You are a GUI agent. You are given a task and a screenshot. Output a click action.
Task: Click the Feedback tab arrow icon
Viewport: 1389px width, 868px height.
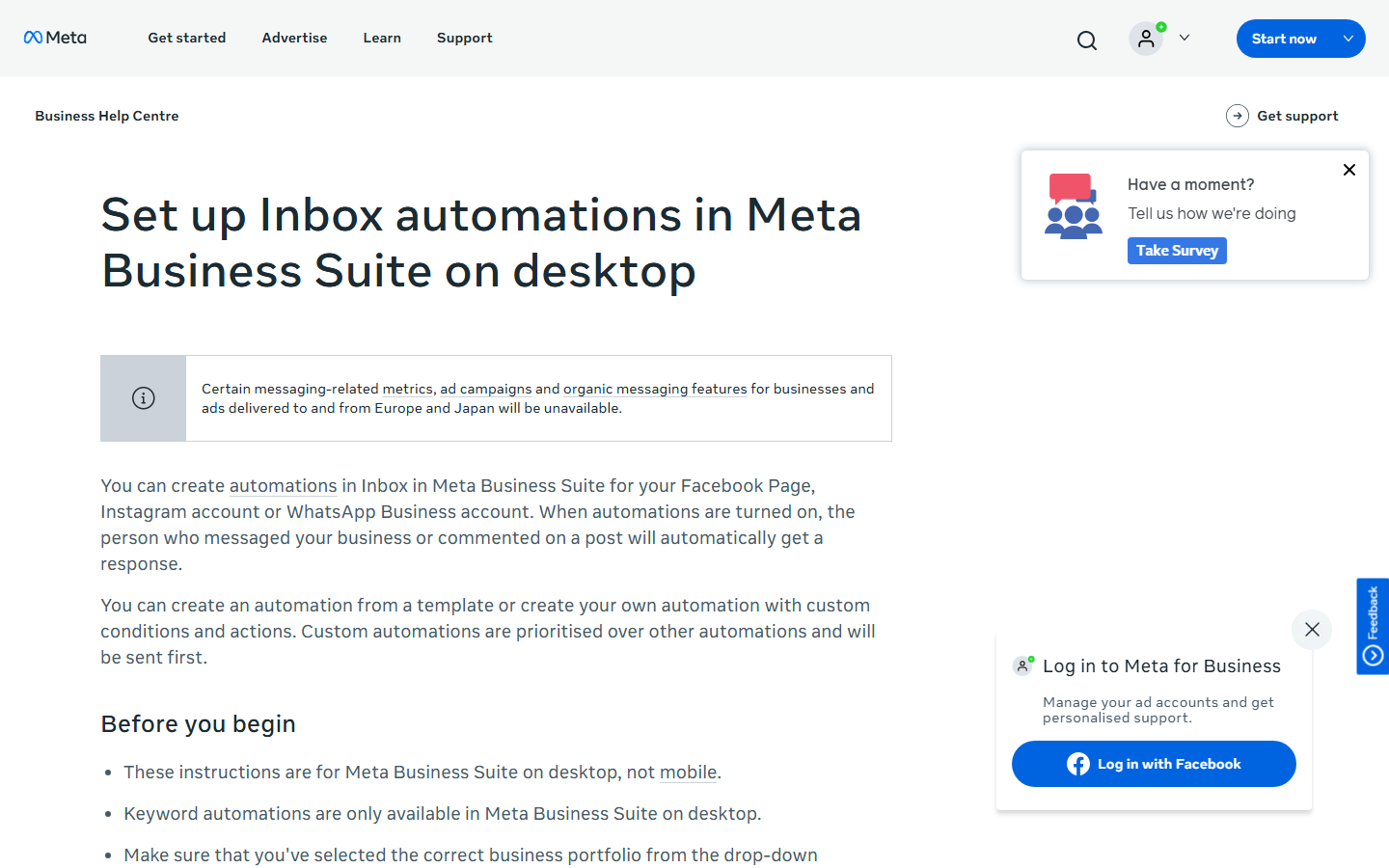click(x=1374, y=656)
